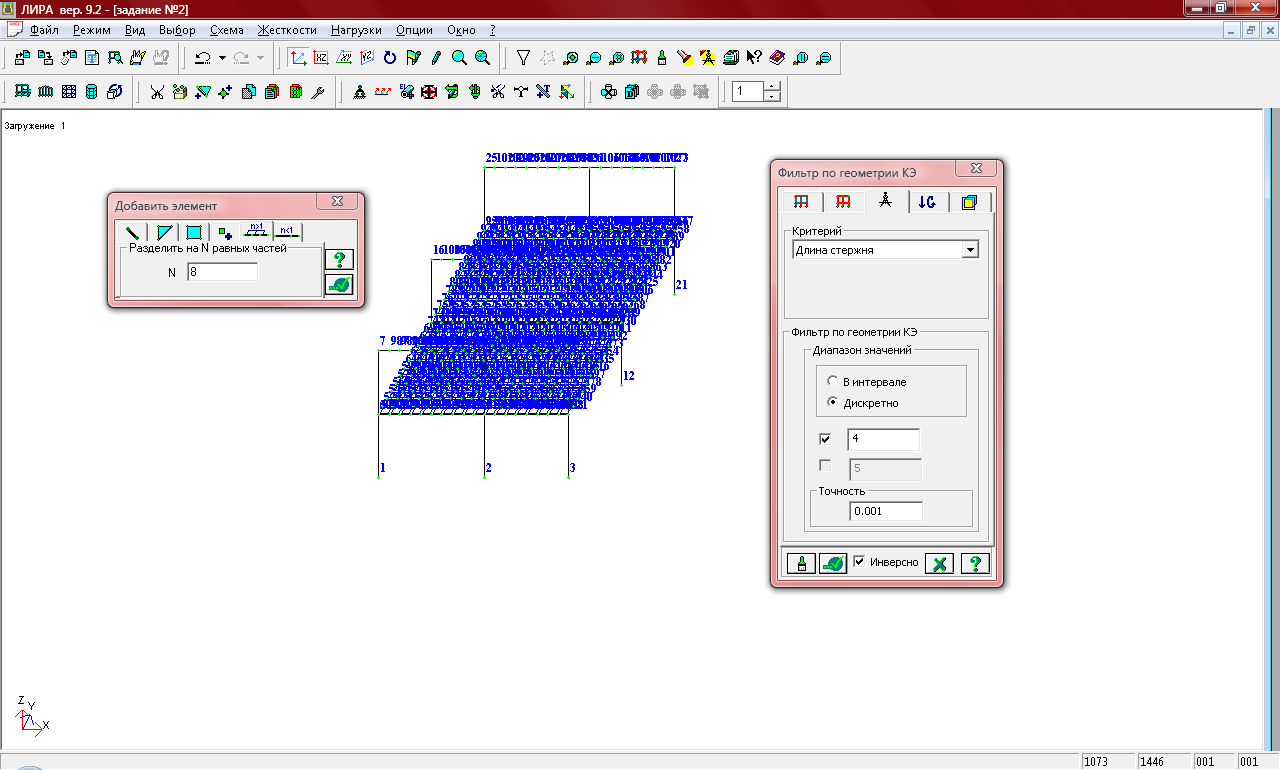
Task: Select the add bar tab in Добавить элемент
Action: (x=133, y=232)
